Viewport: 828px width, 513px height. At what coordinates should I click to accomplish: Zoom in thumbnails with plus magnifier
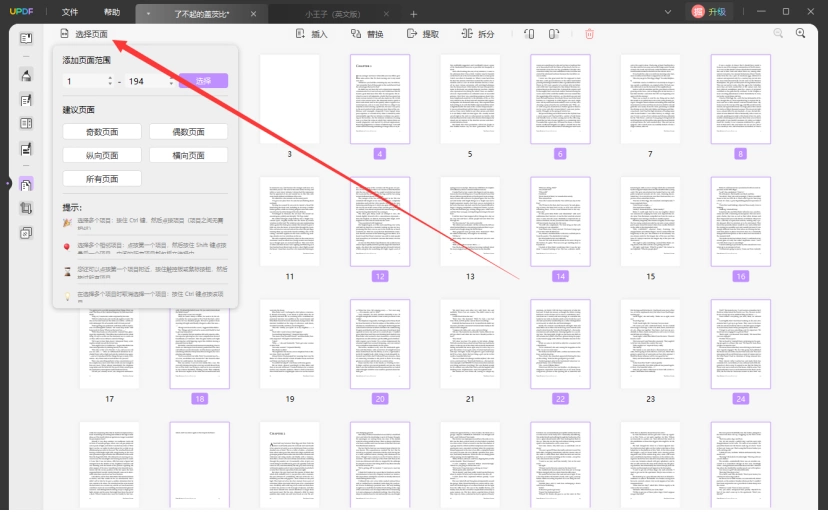(x=801, y=33)
